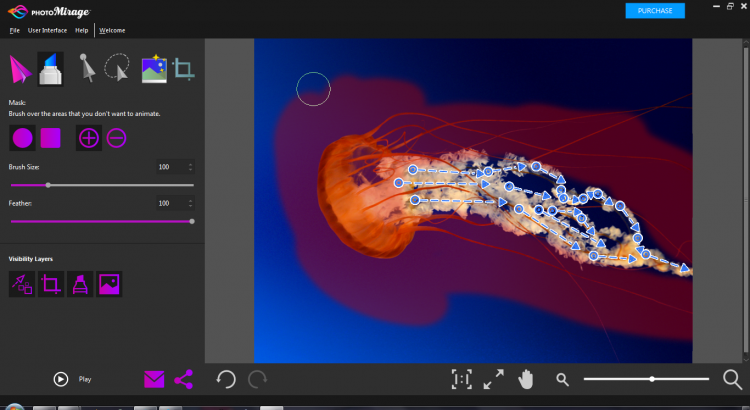Open the Help menu

click(81, 30)
